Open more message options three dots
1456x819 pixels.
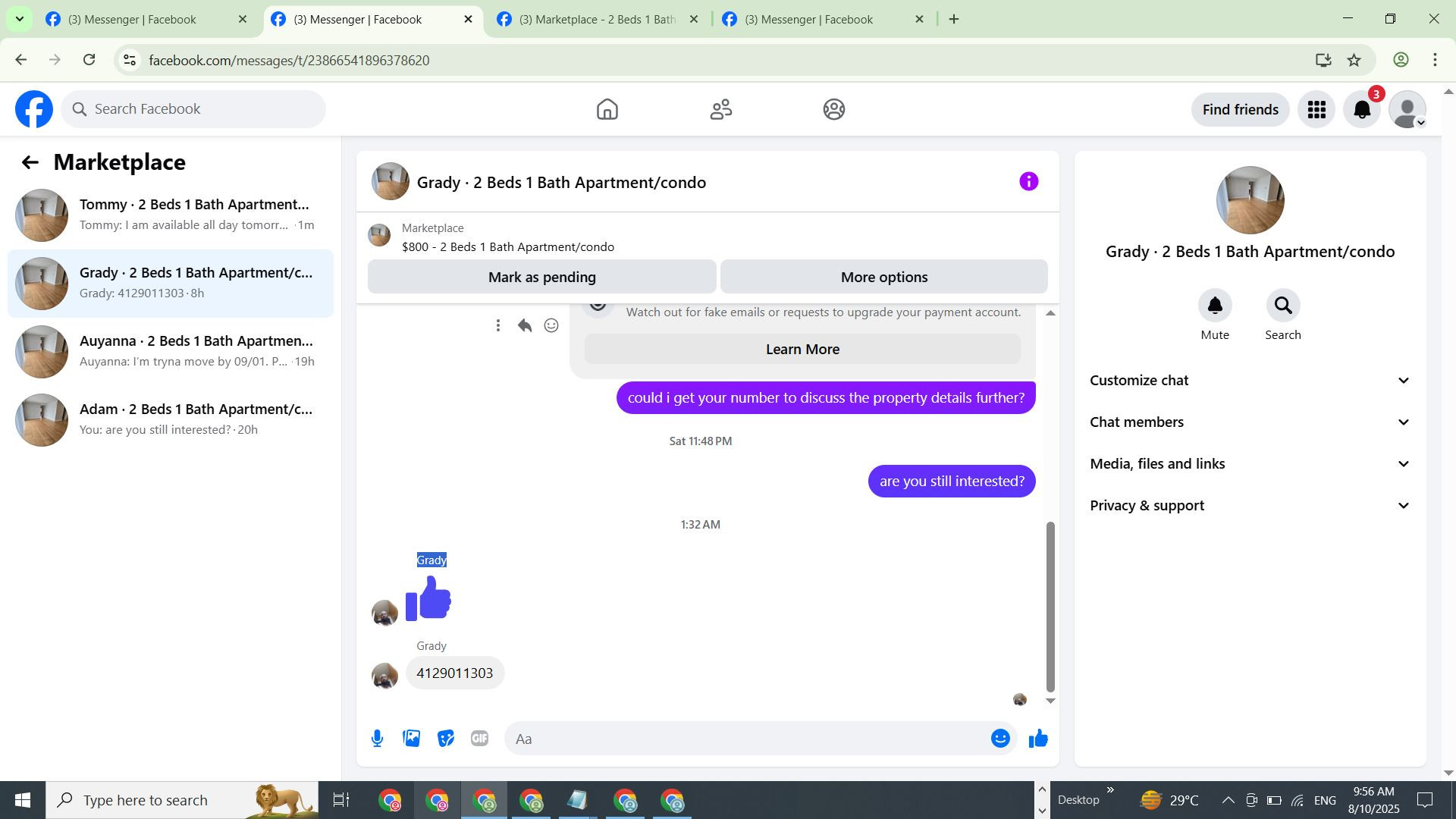497,325
